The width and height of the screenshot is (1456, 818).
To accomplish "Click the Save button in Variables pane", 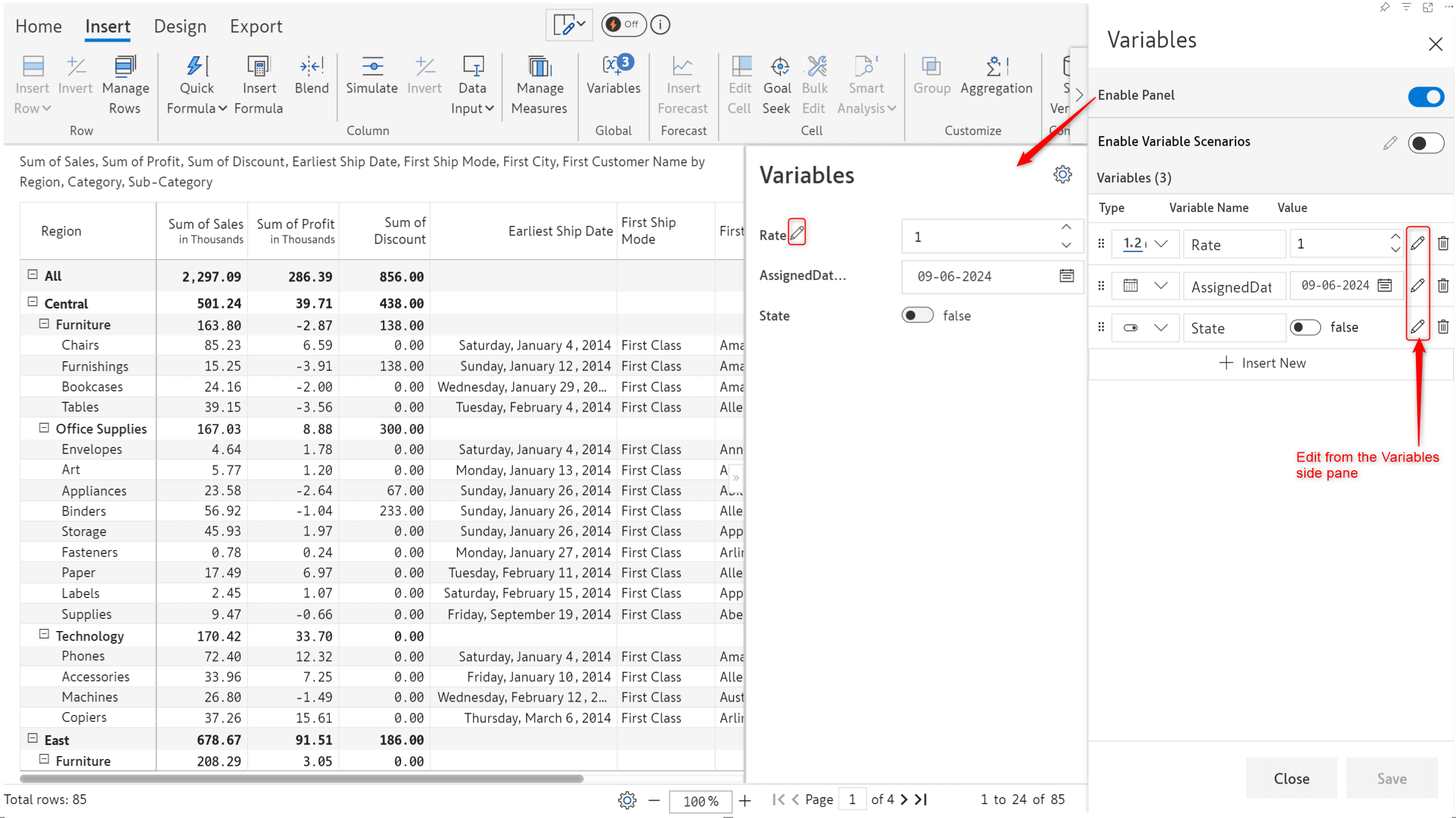I will (x=1391, y=778).
